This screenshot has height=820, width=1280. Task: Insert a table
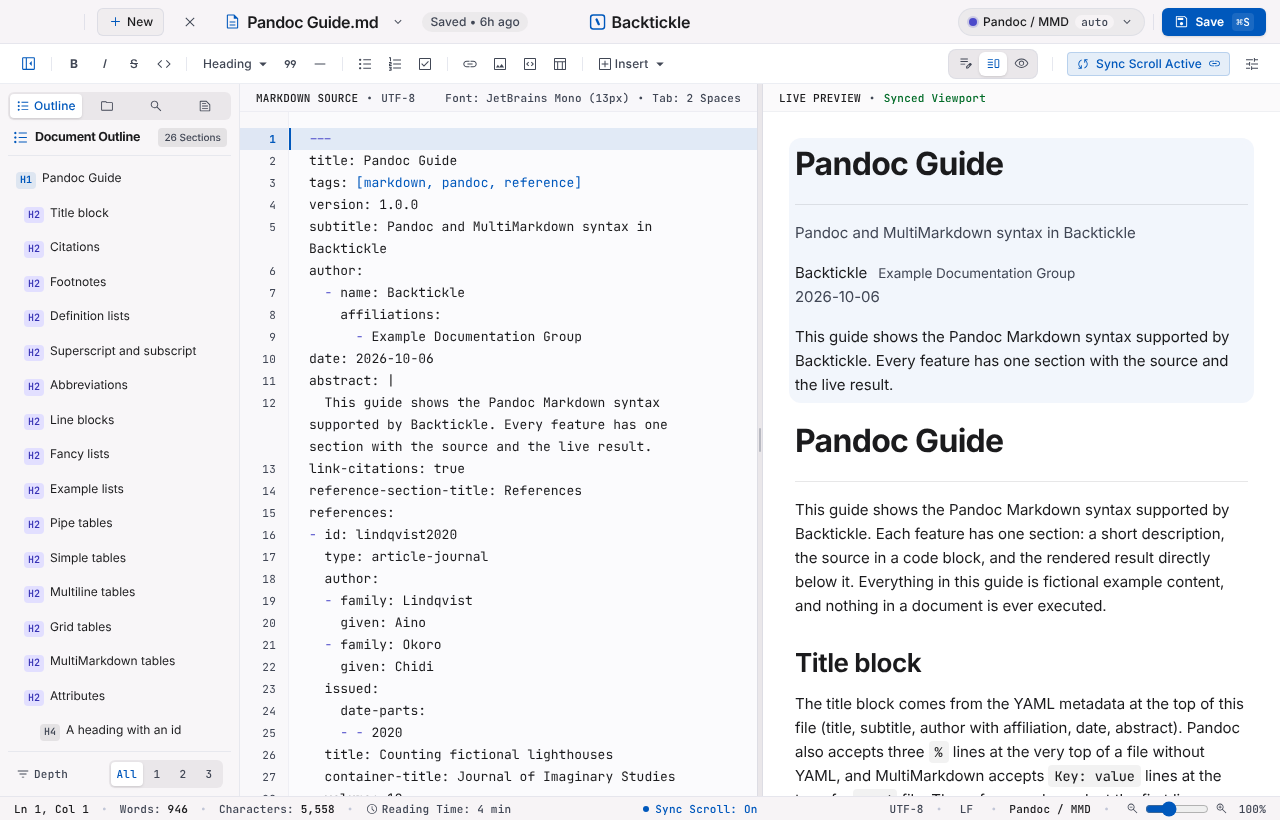pyautogui.click(x=560, y=64)
